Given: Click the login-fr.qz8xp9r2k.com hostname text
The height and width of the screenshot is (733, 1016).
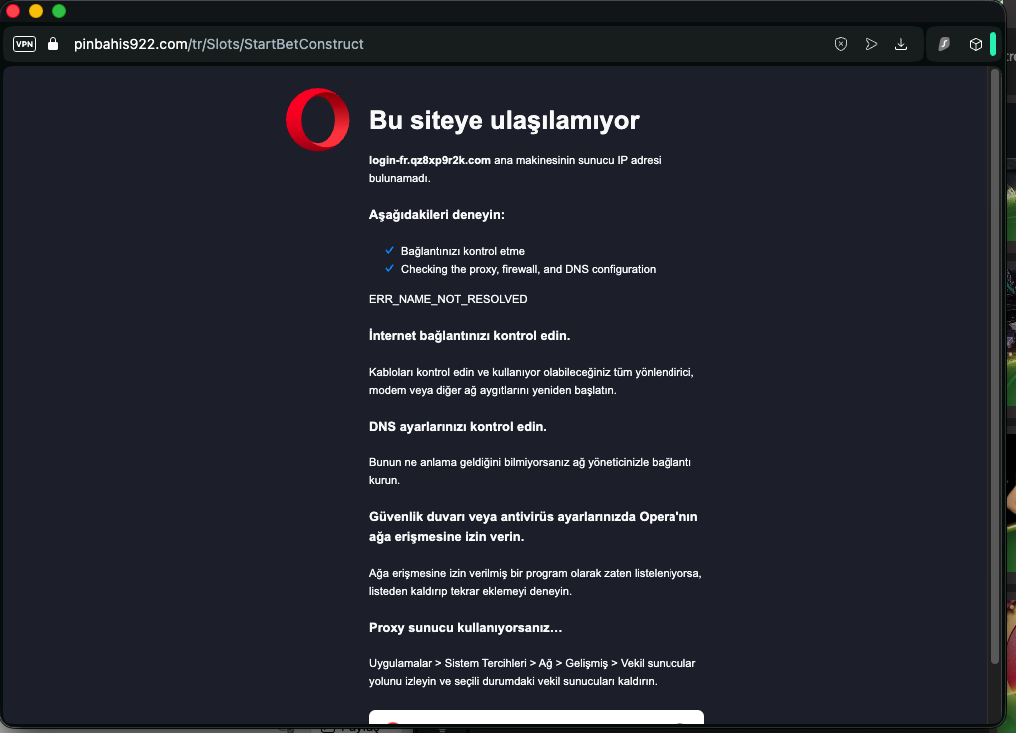Looking at the screenshot, I should pyautogui.click(x=430, y=160).
